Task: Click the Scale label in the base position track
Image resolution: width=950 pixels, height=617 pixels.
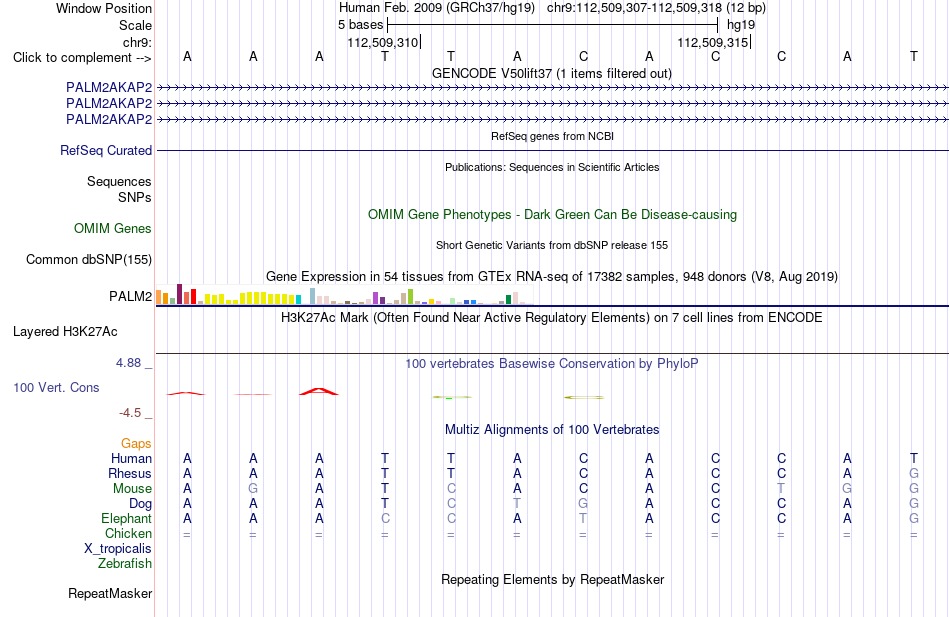Action: pos(135,25)
